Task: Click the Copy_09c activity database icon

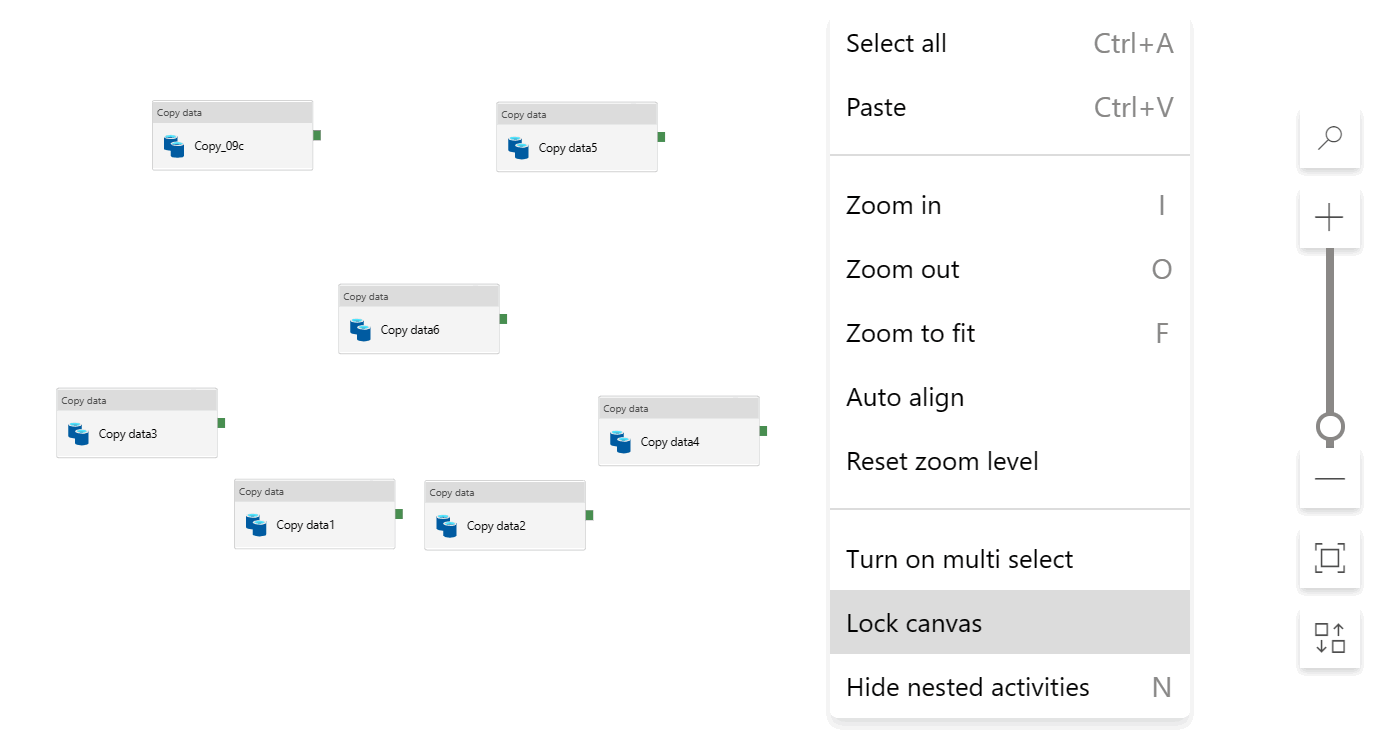Action: click(174, 146)
